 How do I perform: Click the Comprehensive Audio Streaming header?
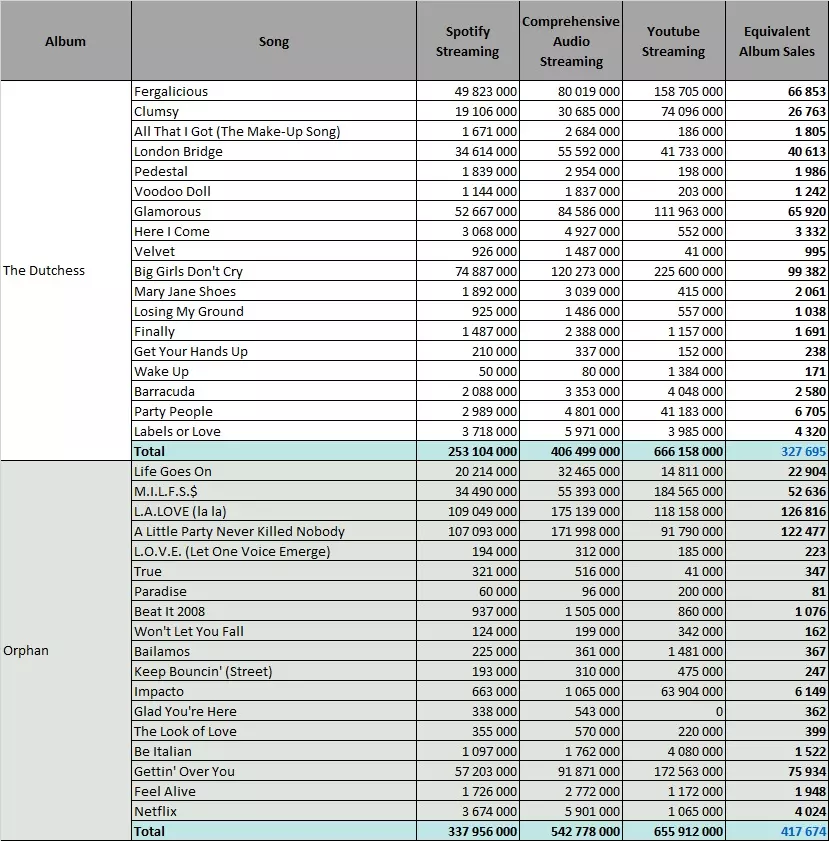click(571, 41)
